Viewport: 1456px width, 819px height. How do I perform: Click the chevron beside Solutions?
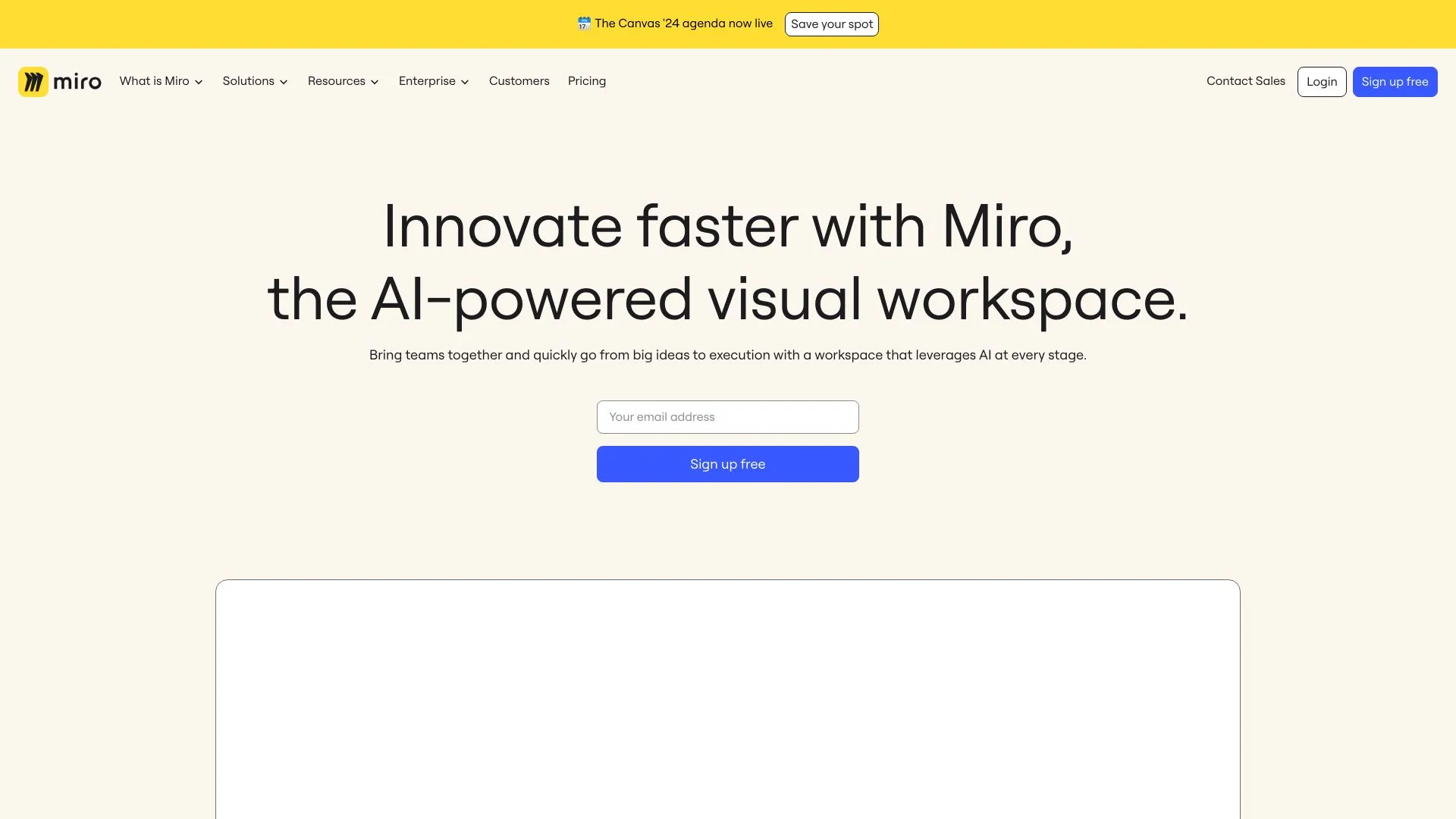(x=284, y=82)
